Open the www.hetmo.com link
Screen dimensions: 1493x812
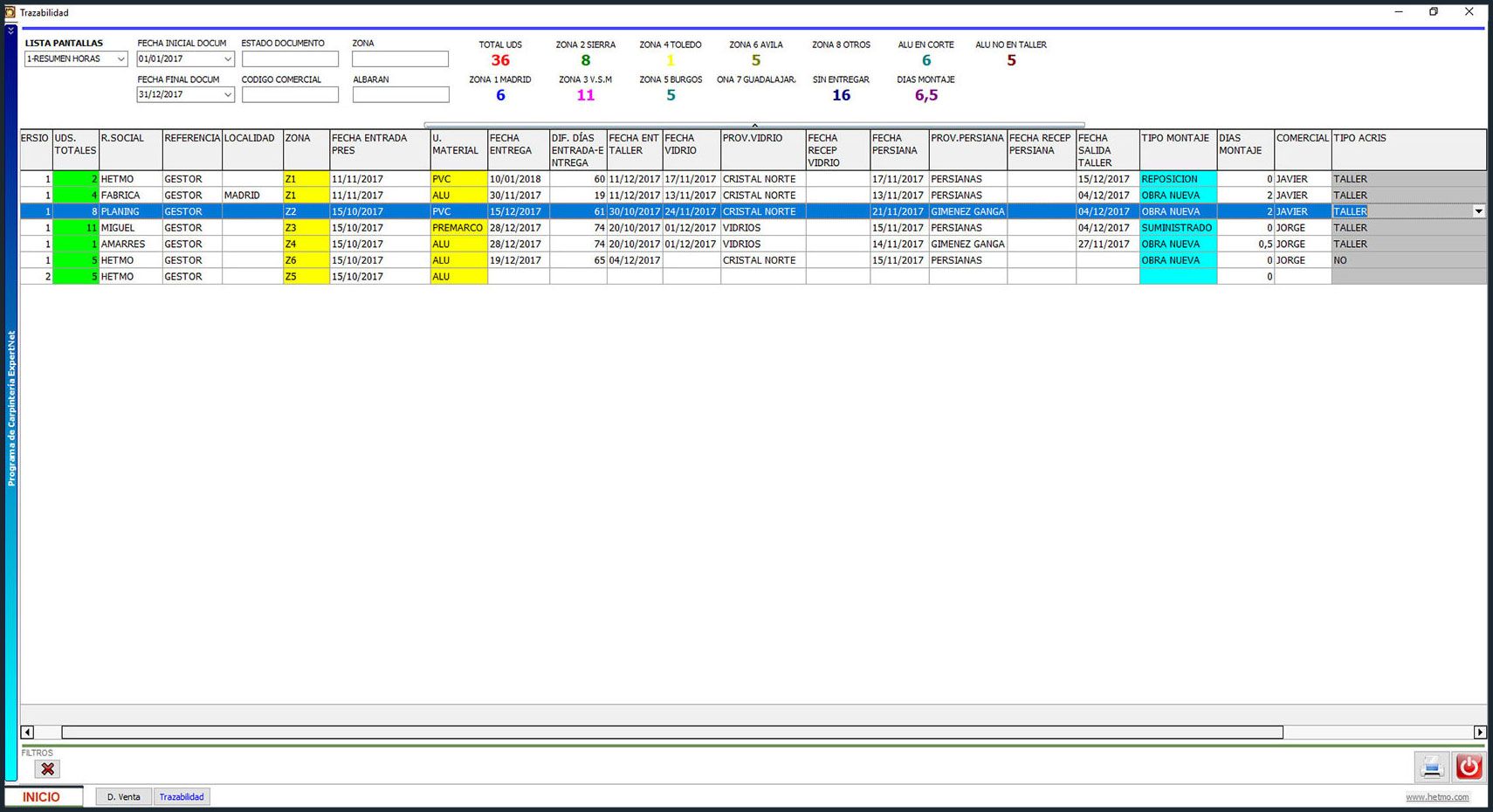pyautogui.click(x=1436, y=797)
